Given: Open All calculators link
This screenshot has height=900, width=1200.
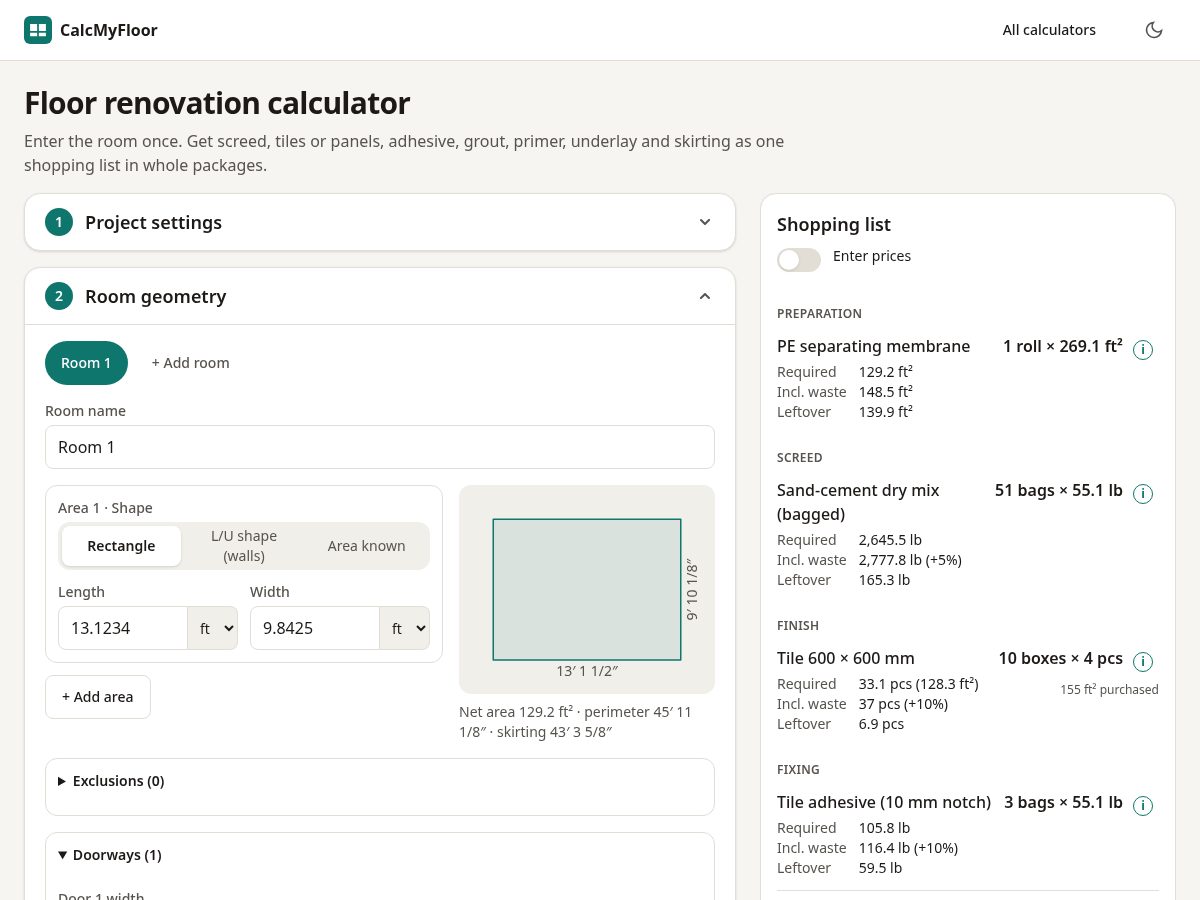Looking at the screenshot, I should [x=1049, y=30].
